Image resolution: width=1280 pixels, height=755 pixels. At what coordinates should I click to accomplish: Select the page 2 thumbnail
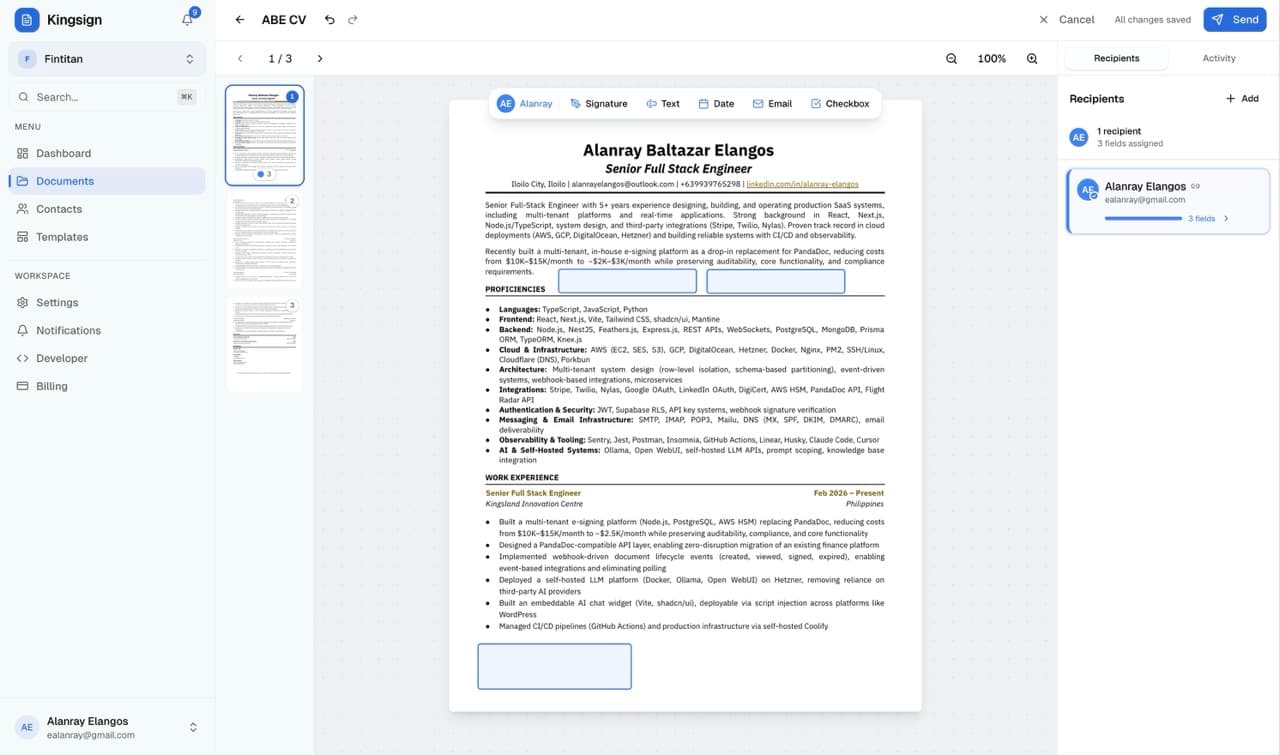tap(264, 240)
